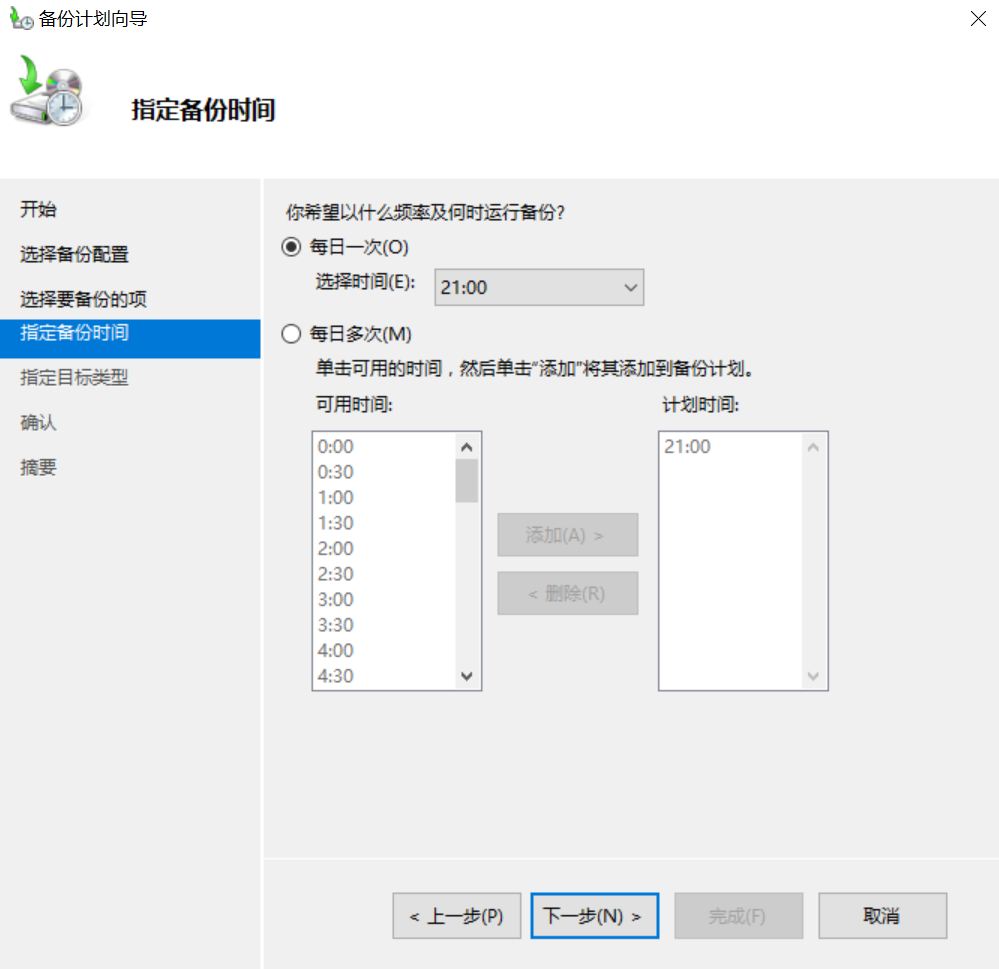999x969 pixels.
Task: Proceed with 下一步(N) > button
Action: pyautogui.click(x=594, y=915)
